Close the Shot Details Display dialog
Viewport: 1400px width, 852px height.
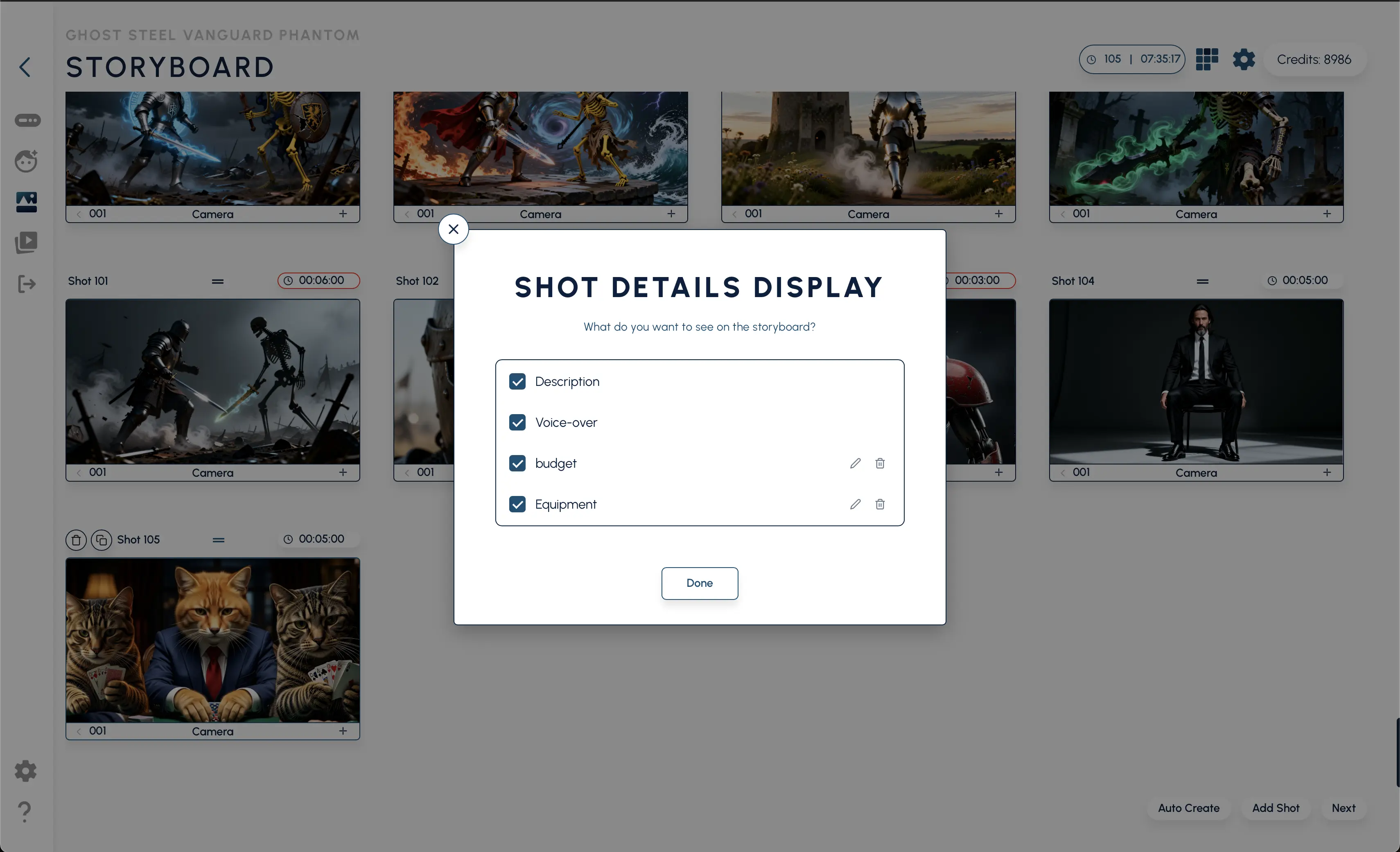point(454,229)
